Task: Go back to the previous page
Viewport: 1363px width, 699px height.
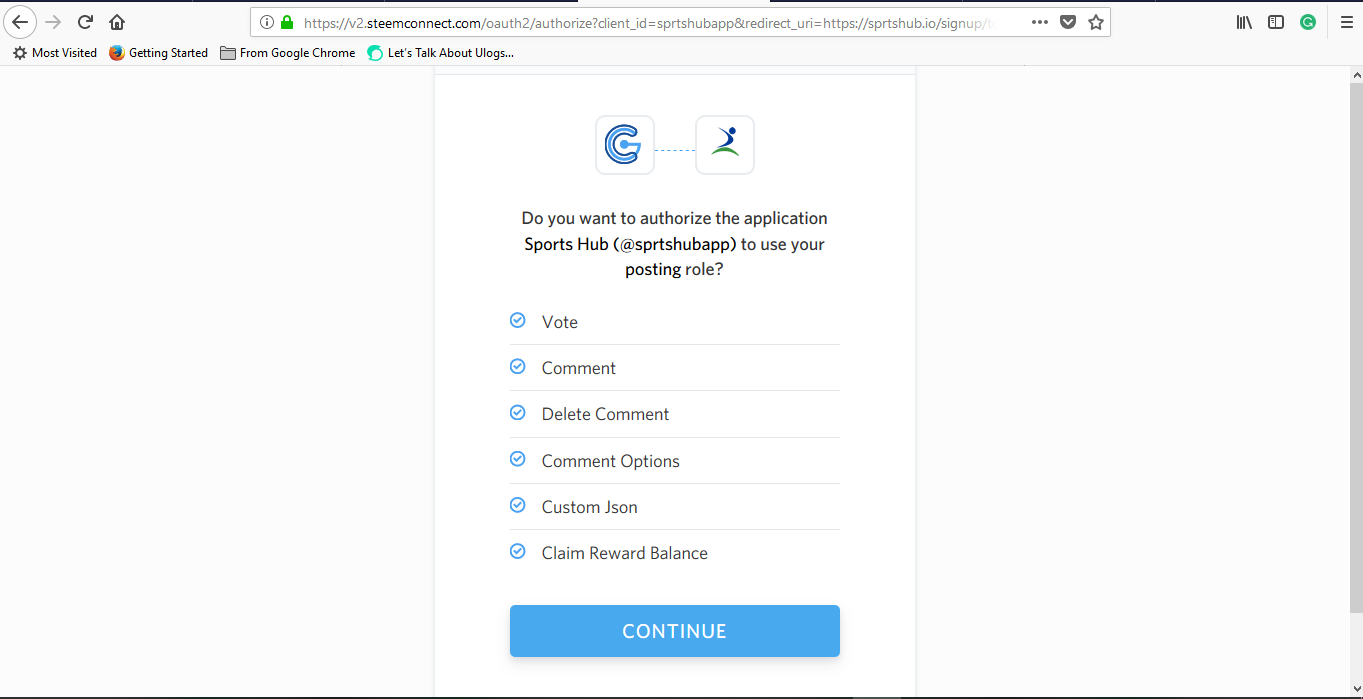Action: click(x=20, y=22)
